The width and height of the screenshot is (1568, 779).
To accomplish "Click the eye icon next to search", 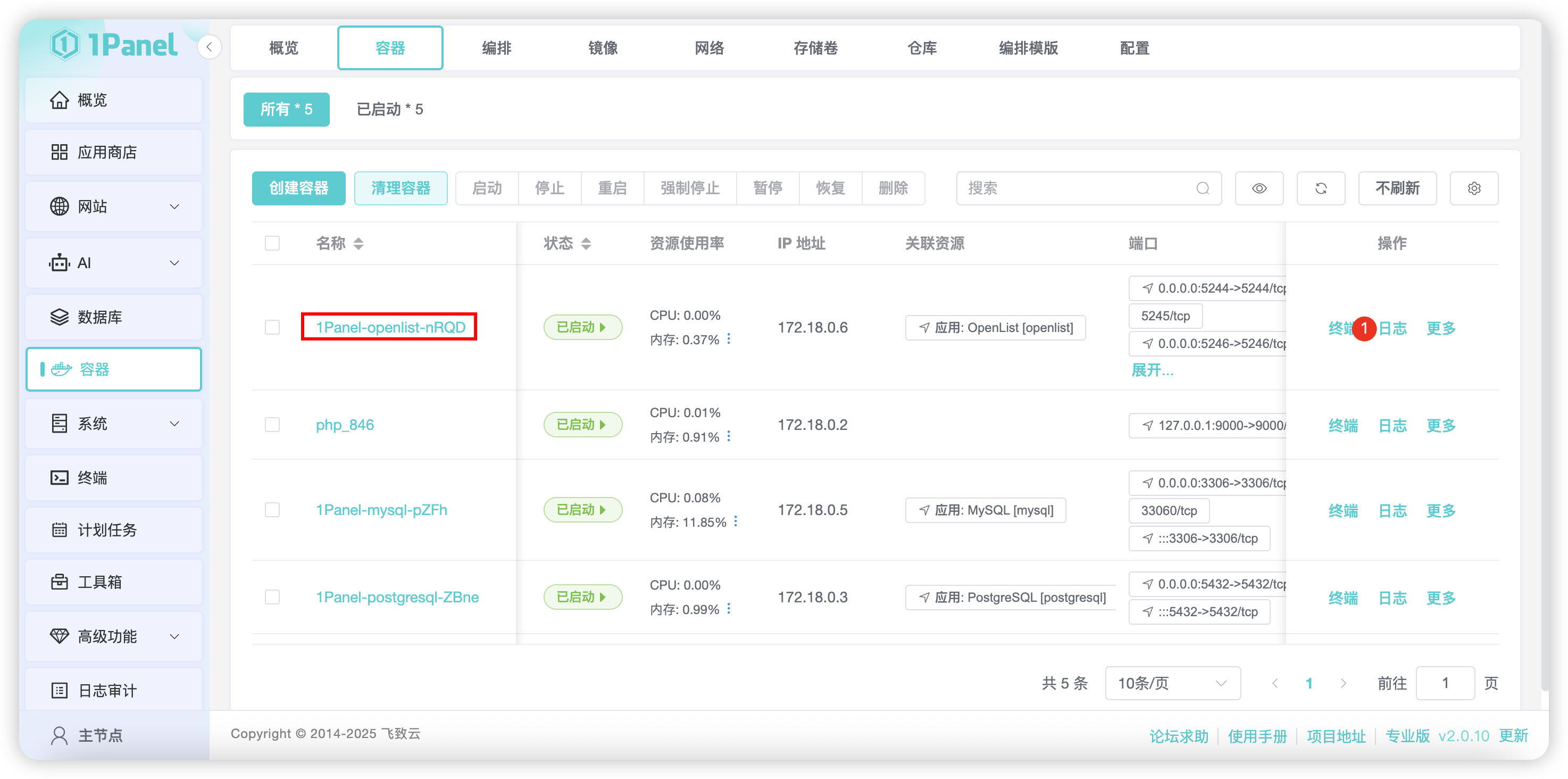I will coord(1259,188).
